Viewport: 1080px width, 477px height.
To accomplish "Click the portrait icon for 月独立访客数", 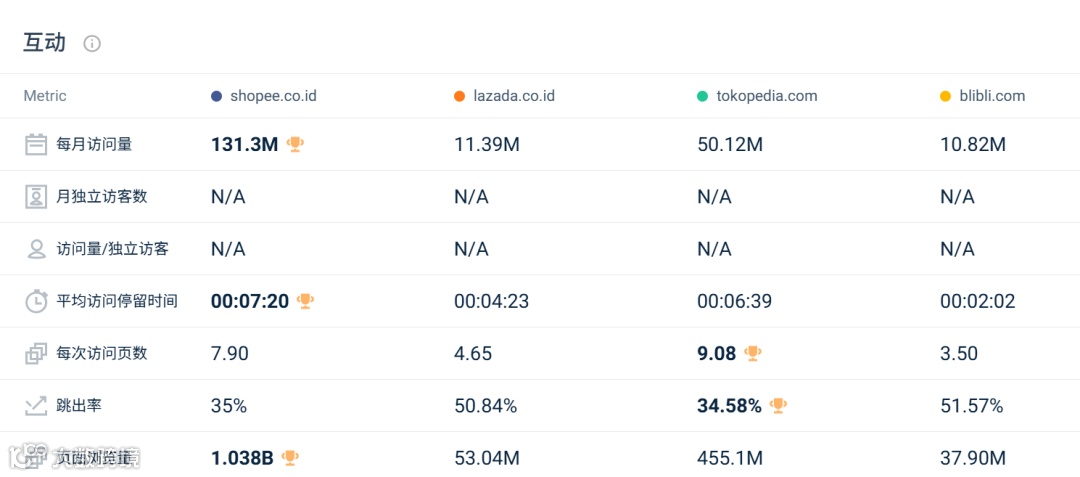I will click(x=36, y=196).
